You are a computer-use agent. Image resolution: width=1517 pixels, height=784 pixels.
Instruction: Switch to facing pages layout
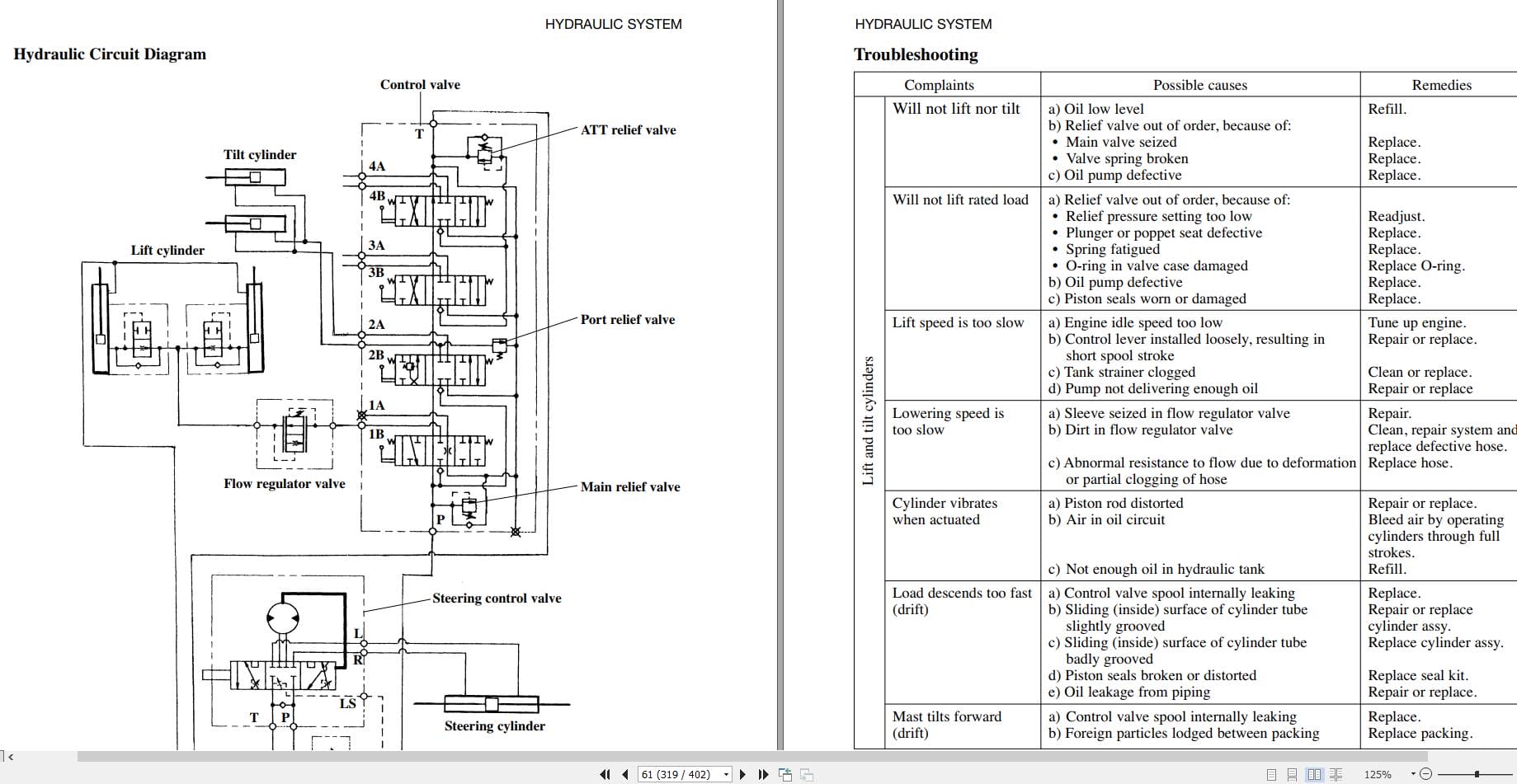[x=1314, y=774]
